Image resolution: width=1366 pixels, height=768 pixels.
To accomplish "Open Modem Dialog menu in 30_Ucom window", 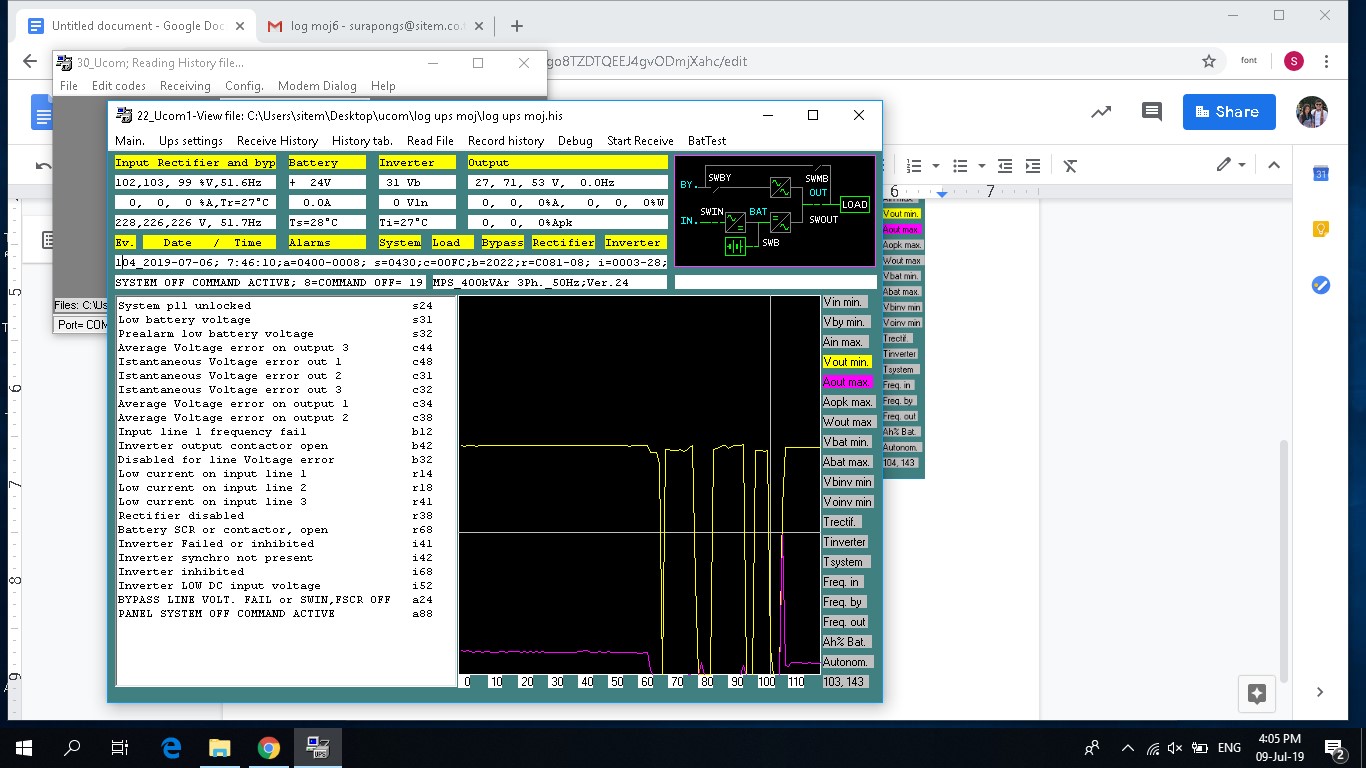I will pos(317,86).
